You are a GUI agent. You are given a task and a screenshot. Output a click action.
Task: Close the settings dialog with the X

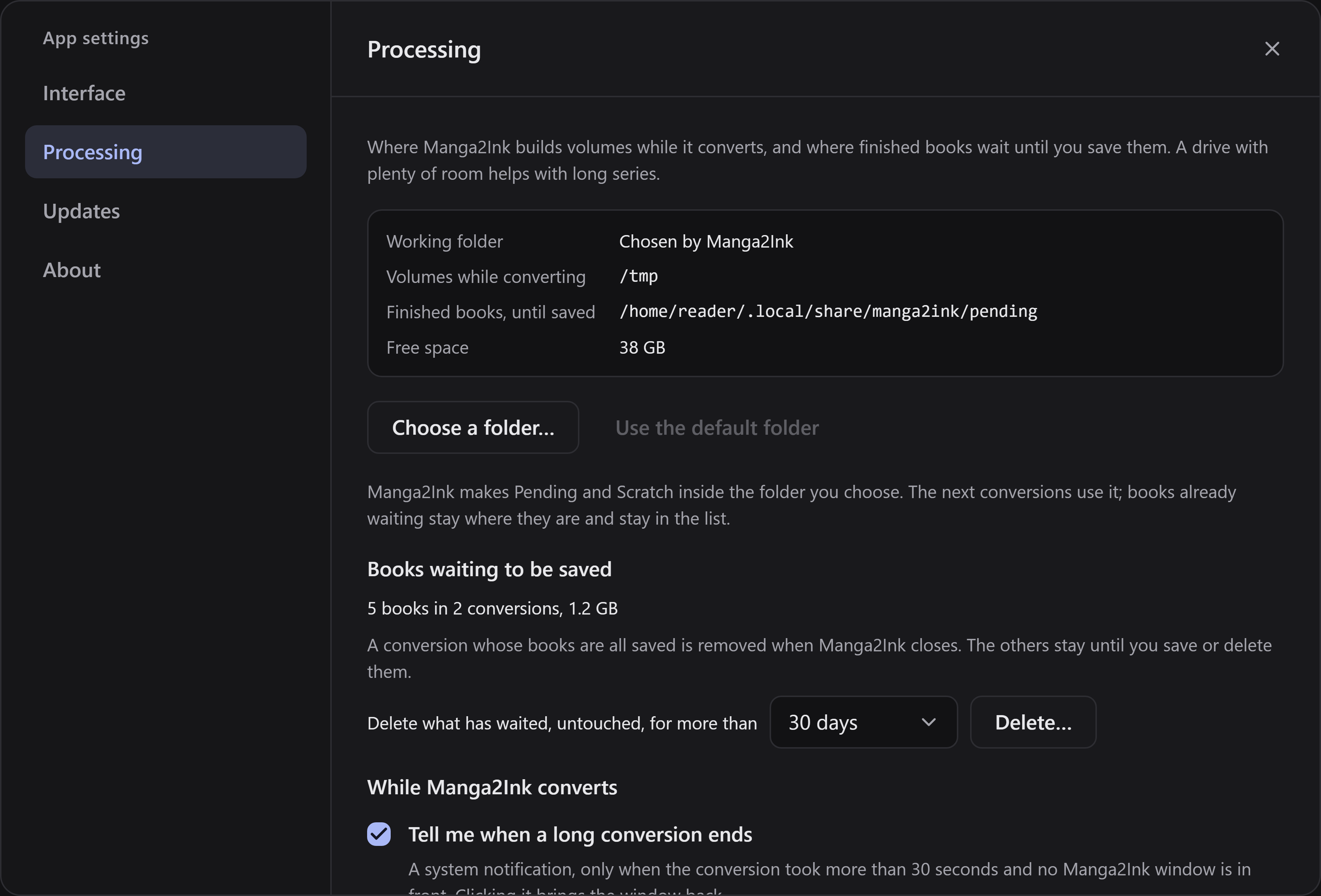tap(1272, 49)
